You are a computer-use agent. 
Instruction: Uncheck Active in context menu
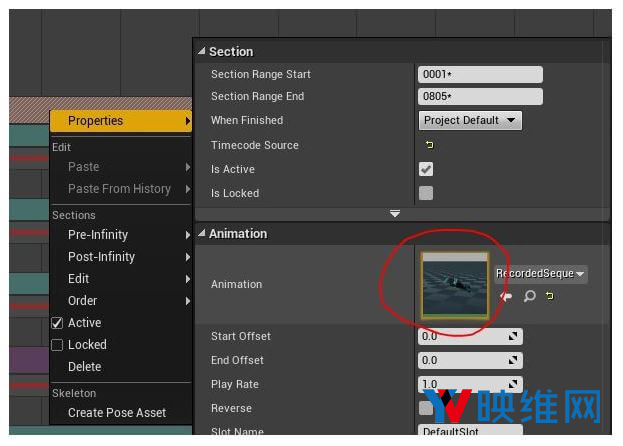(x=57, y=323)
